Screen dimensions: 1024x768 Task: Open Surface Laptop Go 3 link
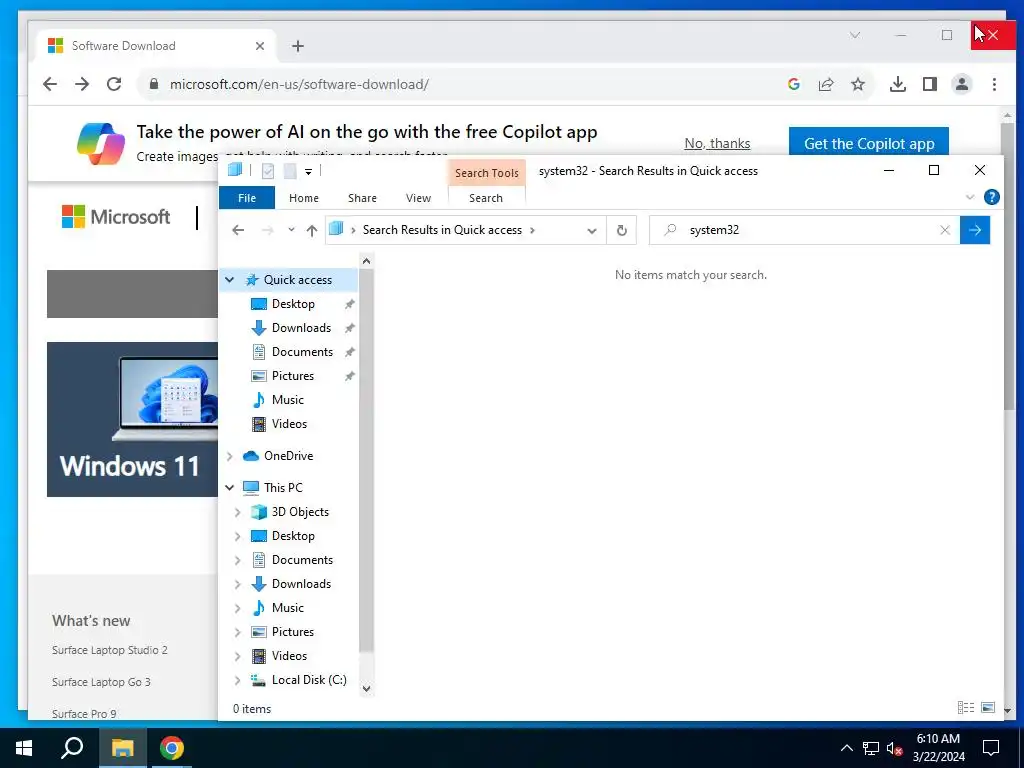coord(101,682)
